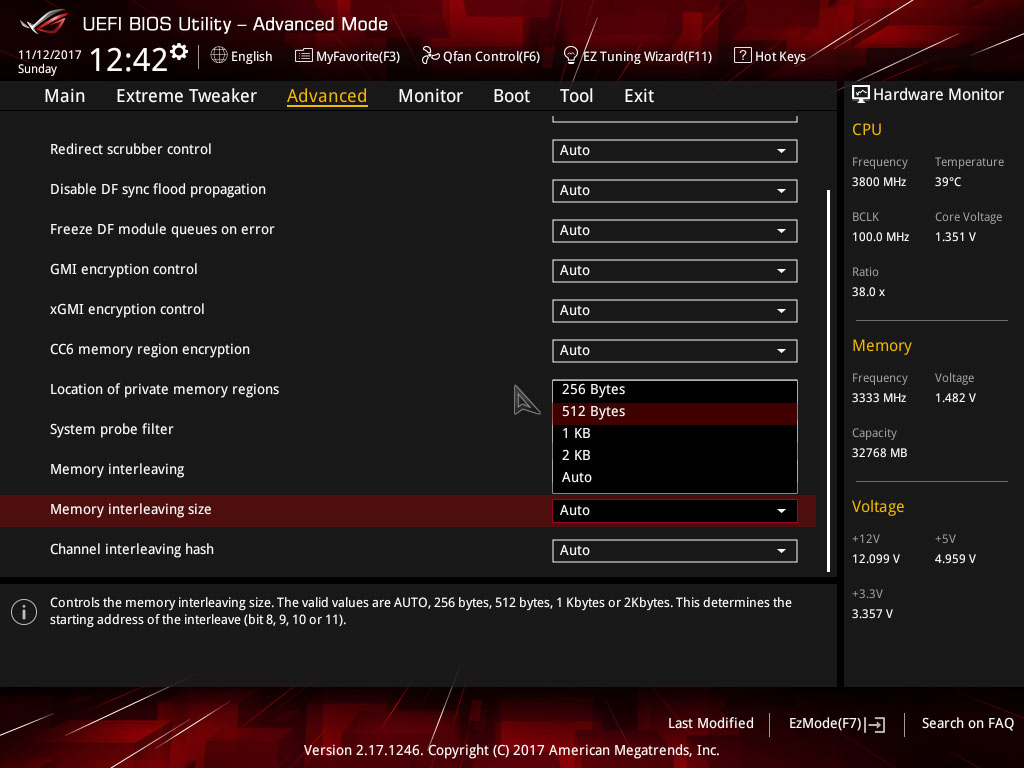Click the info icon beside help text
This screenshot has height=768, width=1024.
[24, 612]
